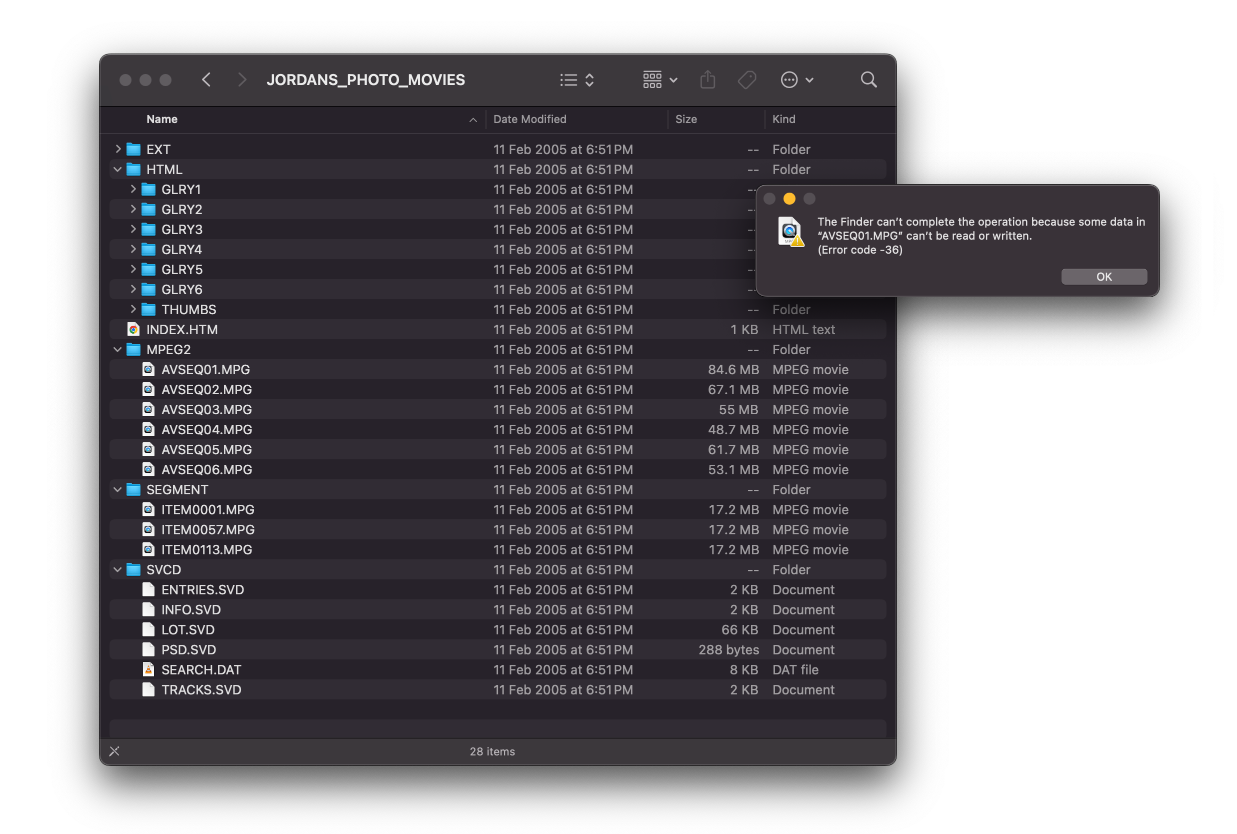Screen dimensions: 1237x834
Task: Click the Back navigation arrow
Action: point(206,79)
